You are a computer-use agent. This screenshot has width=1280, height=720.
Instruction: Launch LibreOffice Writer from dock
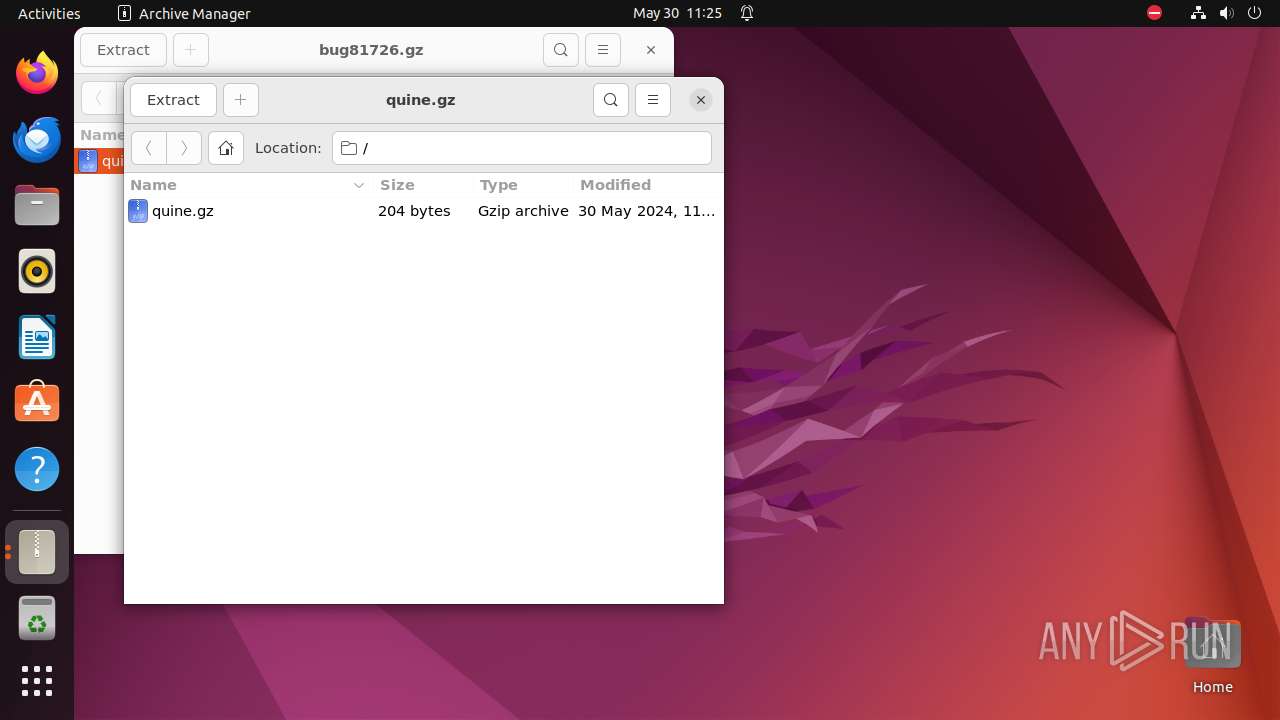coord(37,337)
